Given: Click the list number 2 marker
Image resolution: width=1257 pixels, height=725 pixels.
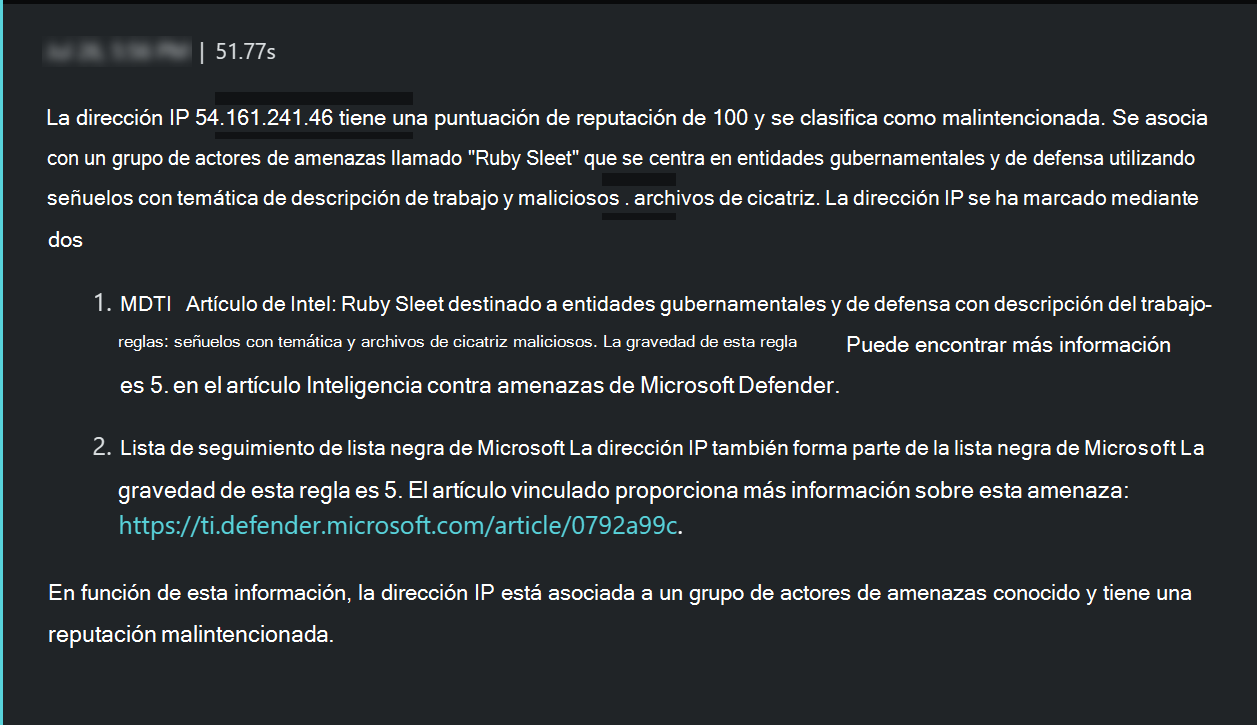Looking at the screenshot, I should 103,447.
